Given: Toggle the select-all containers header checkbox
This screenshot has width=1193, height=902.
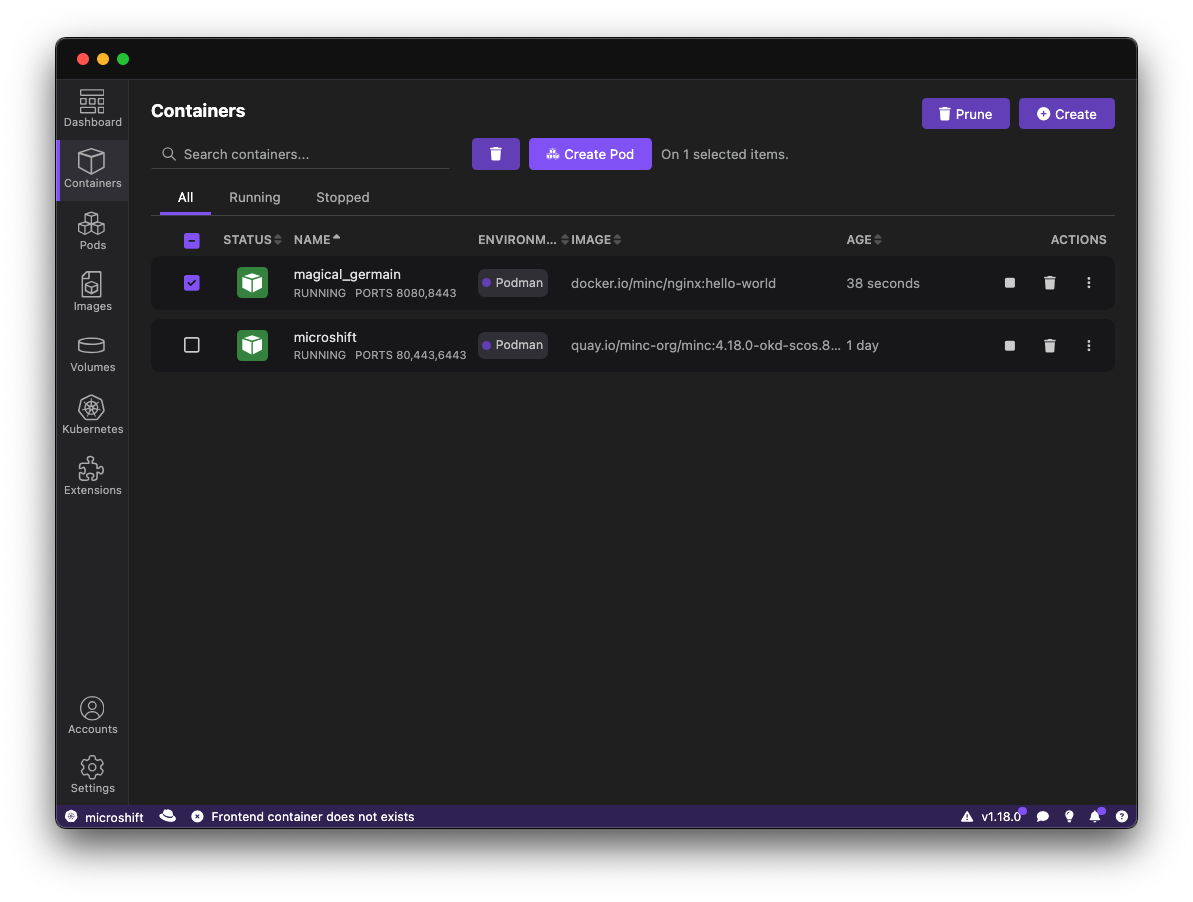Looking at the screenshot, I should [x=192, y=240].
